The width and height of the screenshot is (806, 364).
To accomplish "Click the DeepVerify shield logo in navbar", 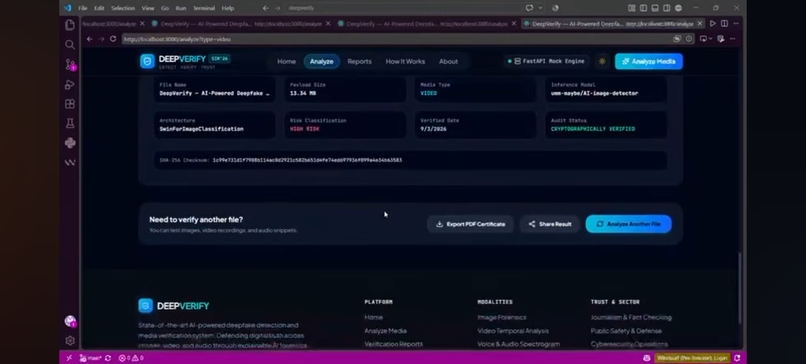I will click(148, 61).
